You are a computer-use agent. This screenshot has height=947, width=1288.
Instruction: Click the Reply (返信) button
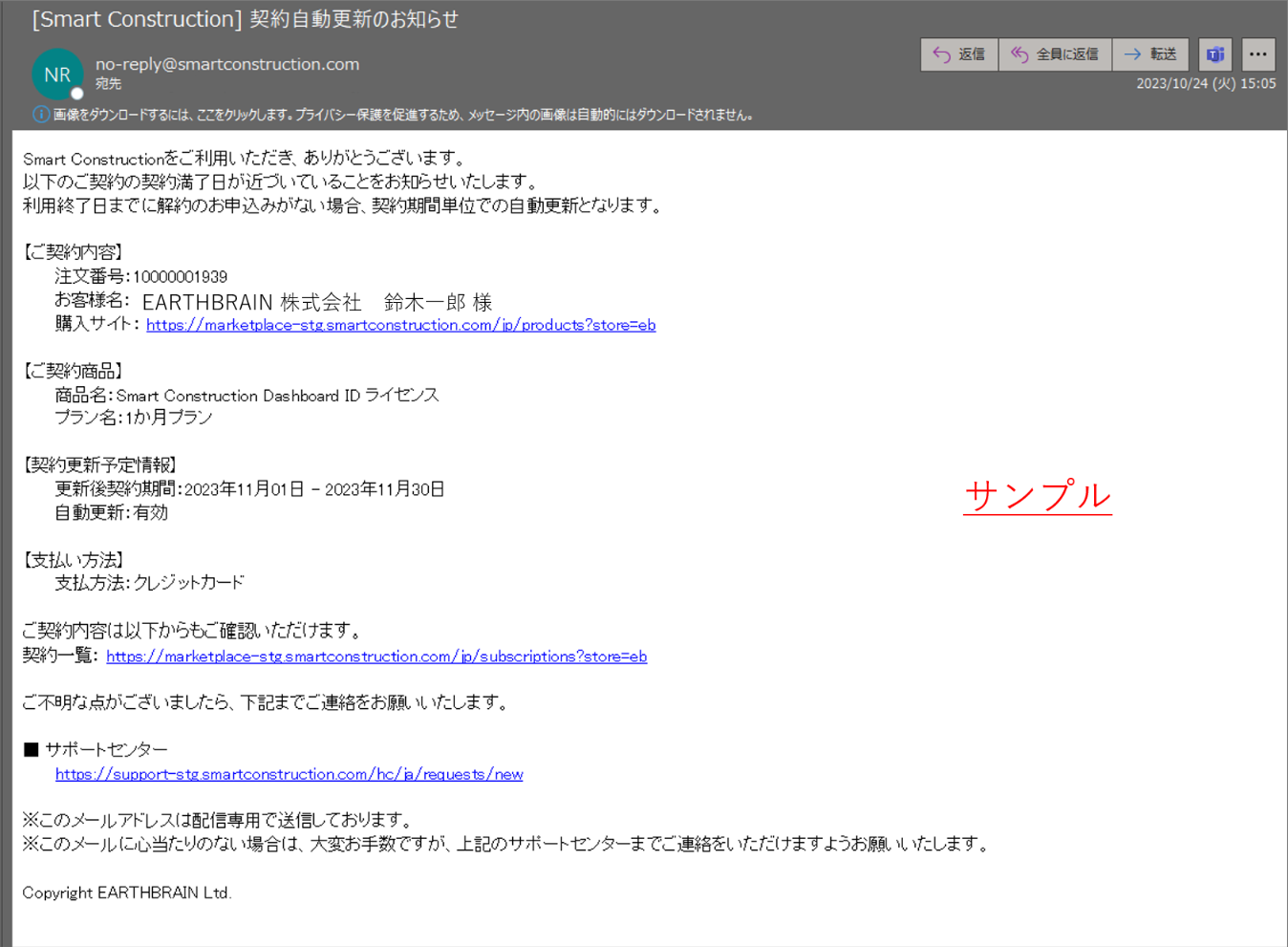click(959, 54)
